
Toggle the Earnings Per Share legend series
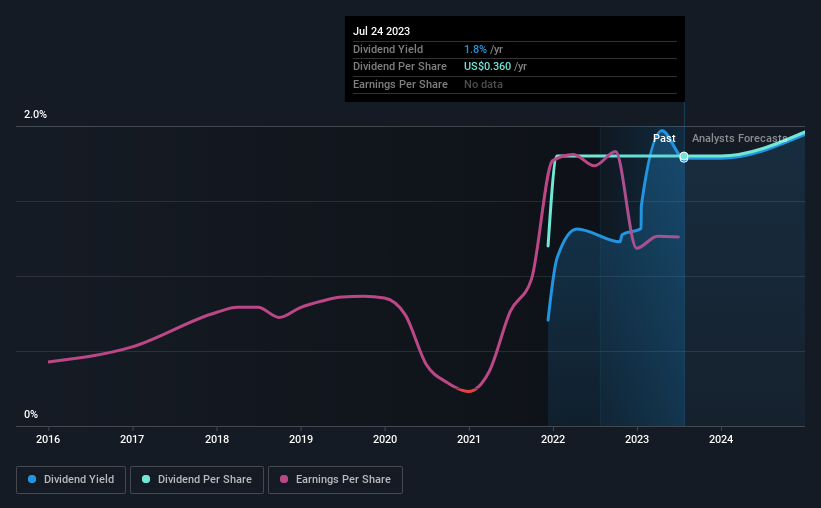(336, 480)
